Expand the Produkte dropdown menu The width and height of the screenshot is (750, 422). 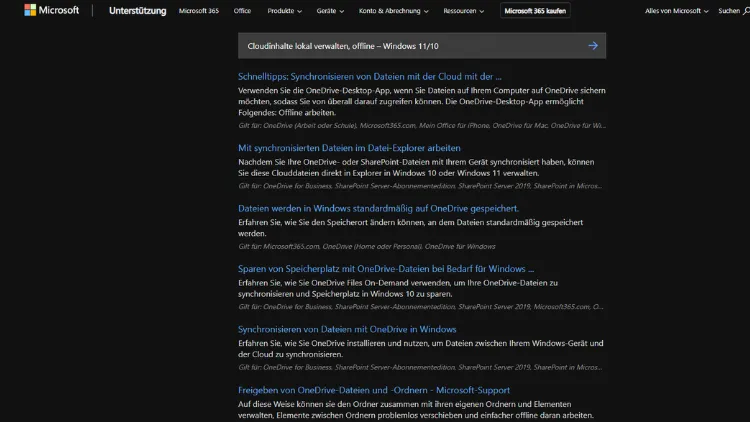[x=284, y=11]
